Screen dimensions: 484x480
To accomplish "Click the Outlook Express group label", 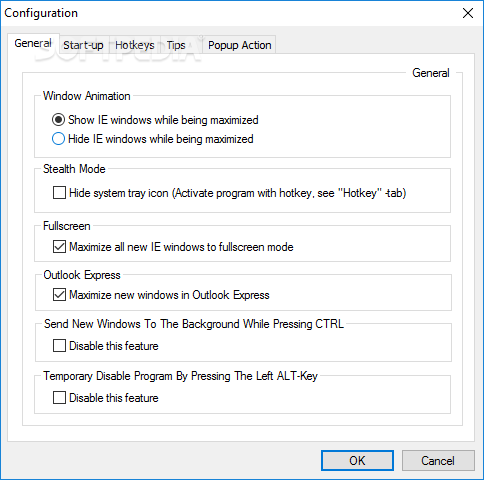I will tap(82, 275).
